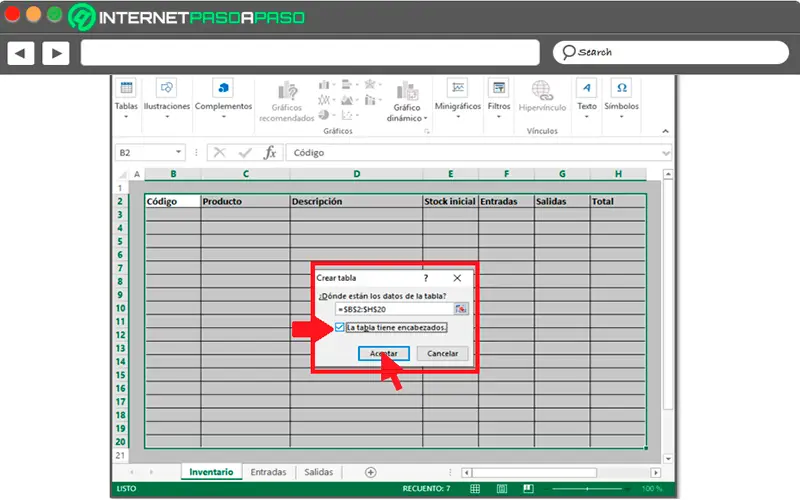Expand the formula bar
The height and width of the screenshot is (500, 800).
click(666, 153)
